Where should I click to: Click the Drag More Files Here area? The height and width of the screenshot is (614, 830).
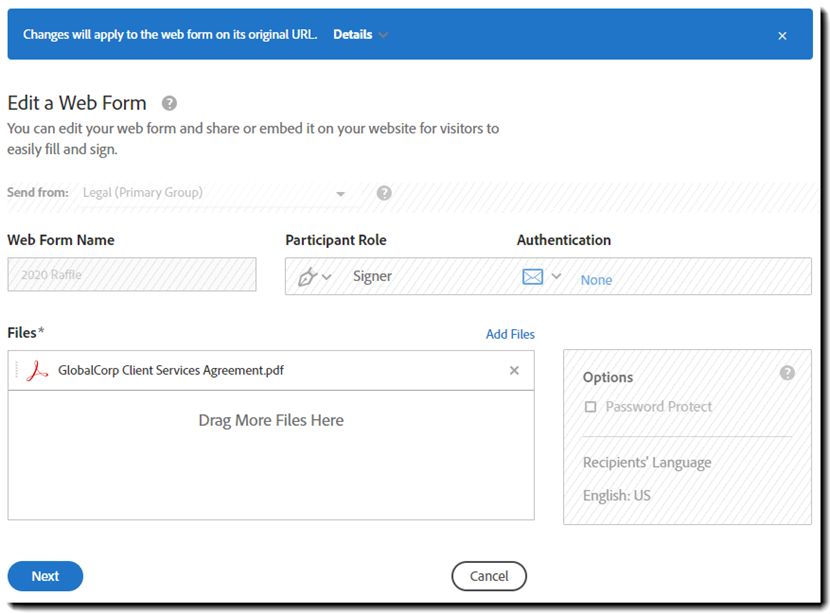point(271,455)
